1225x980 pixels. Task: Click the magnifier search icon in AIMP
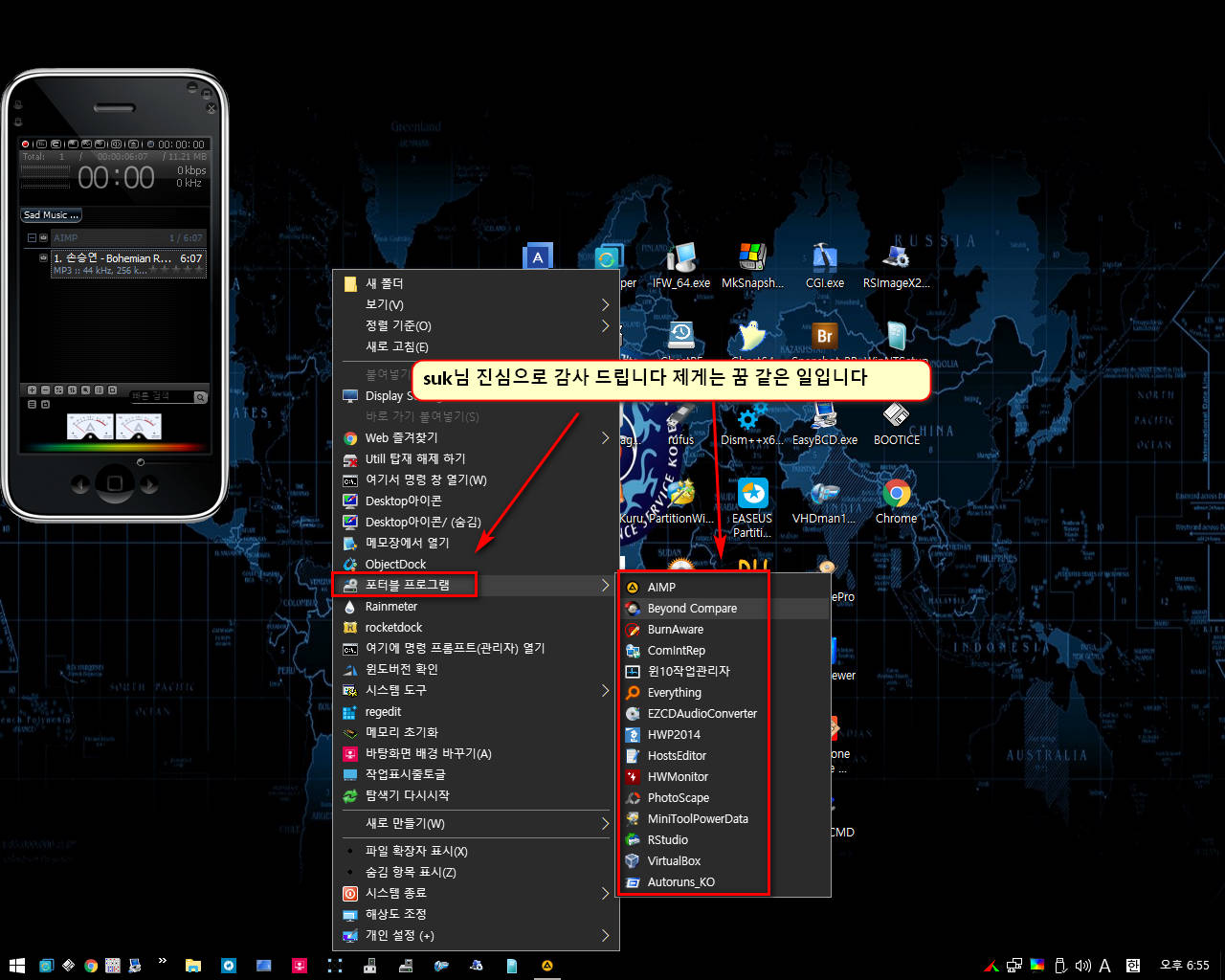coord(200,397)
